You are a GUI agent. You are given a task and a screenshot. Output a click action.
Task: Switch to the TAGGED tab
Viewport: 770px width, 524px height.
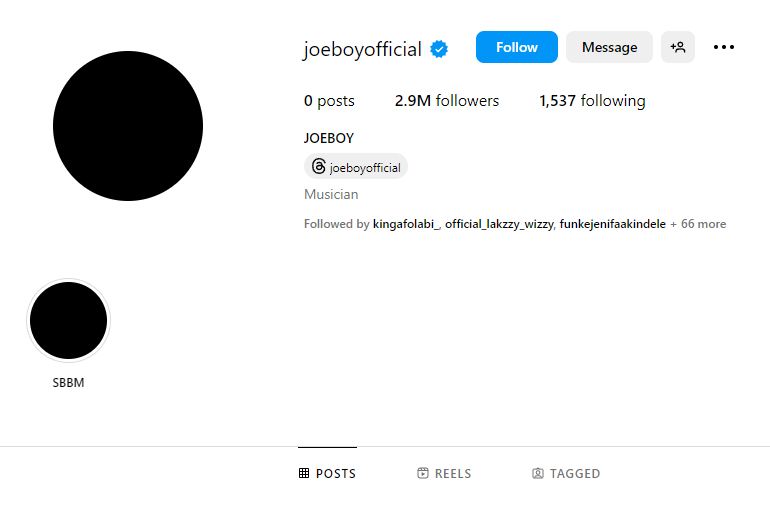tap(566, 474)
